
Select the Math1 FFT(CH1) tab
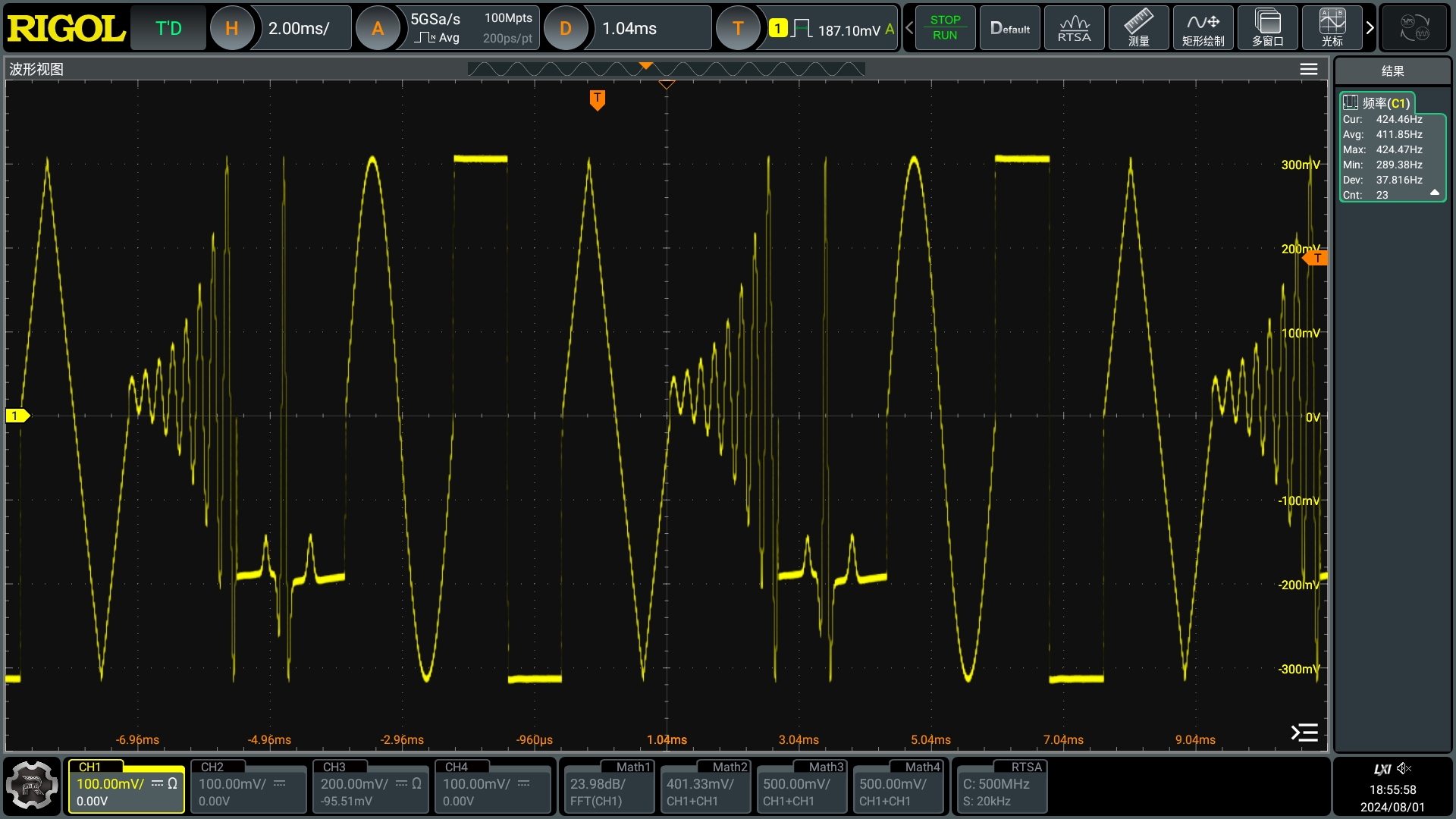(607, 787)
